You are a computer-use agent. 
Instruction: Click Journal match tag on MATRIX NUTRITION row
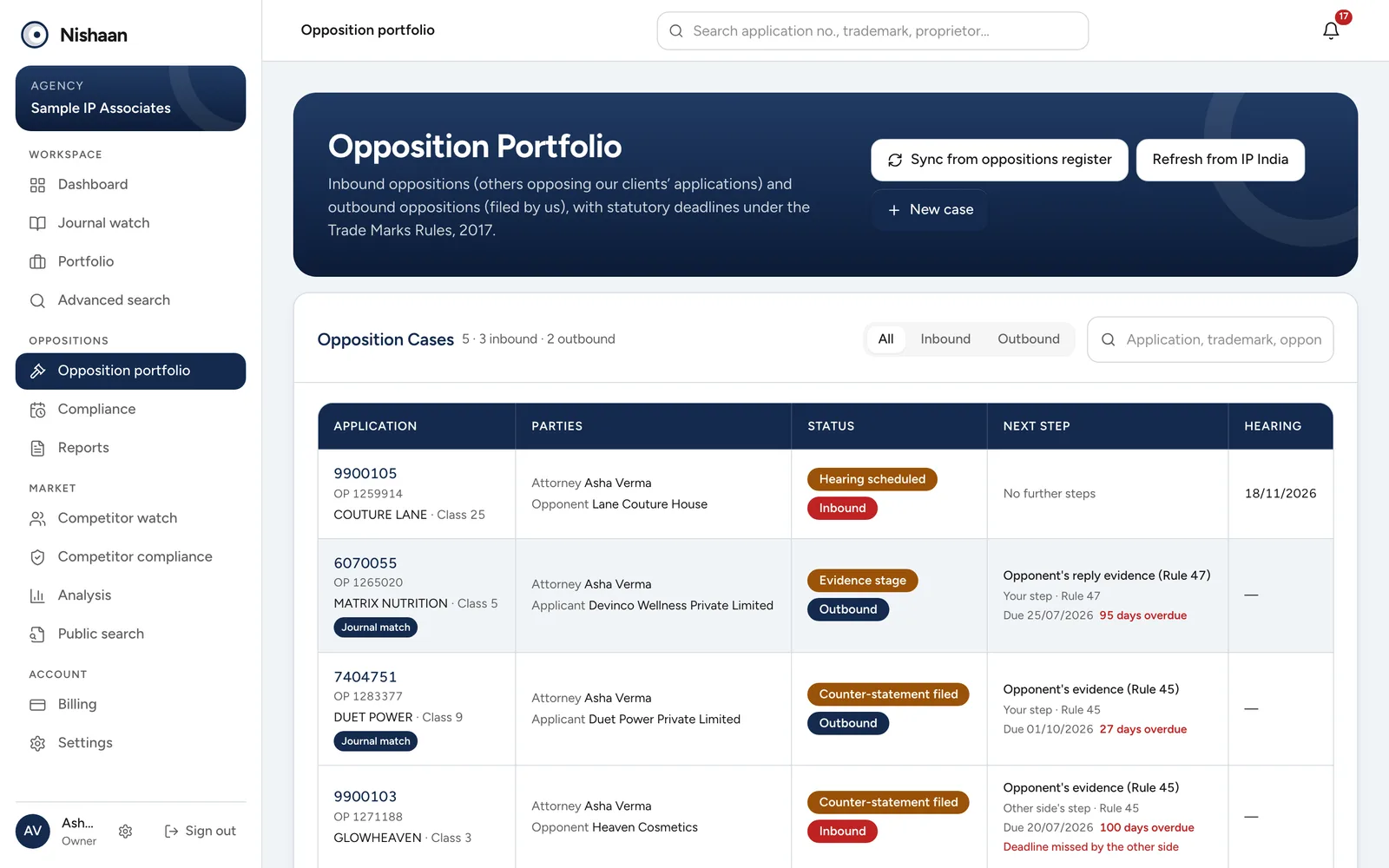click(x=376, y=628)
